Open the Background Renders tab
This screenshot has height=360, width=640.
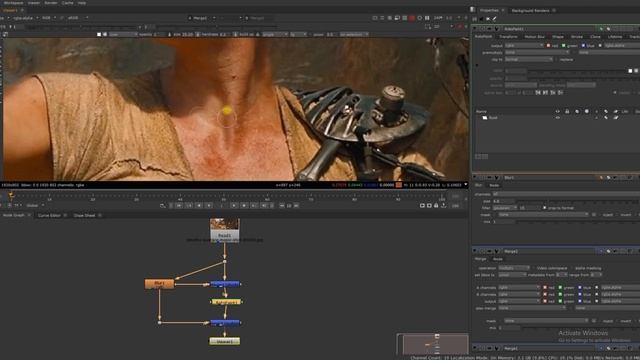tap(530, 10)
